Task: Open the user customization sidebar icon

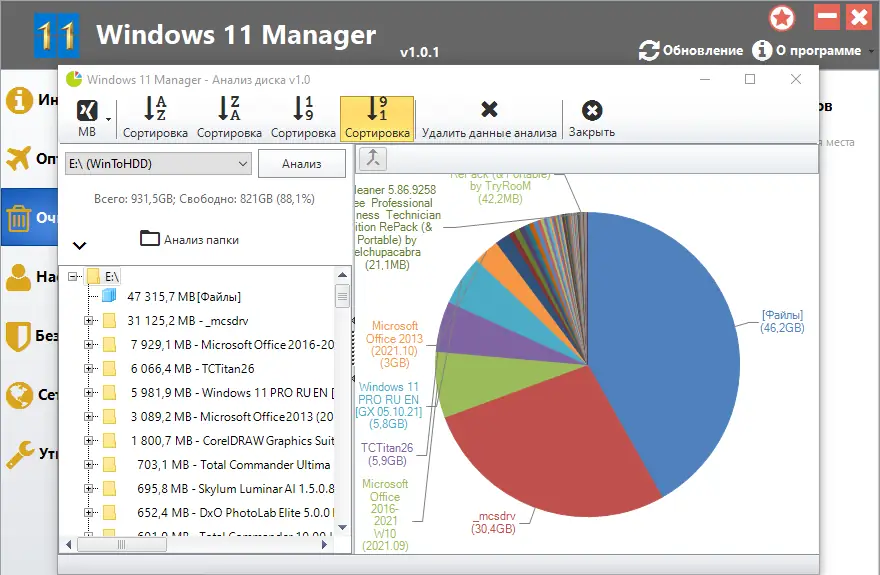Action: (19, 277)
